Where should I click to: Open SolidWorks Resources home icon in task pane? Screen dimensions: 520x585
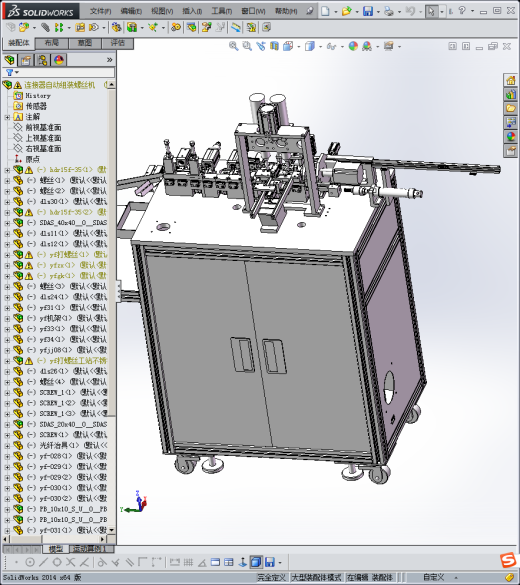coord(510,80)
